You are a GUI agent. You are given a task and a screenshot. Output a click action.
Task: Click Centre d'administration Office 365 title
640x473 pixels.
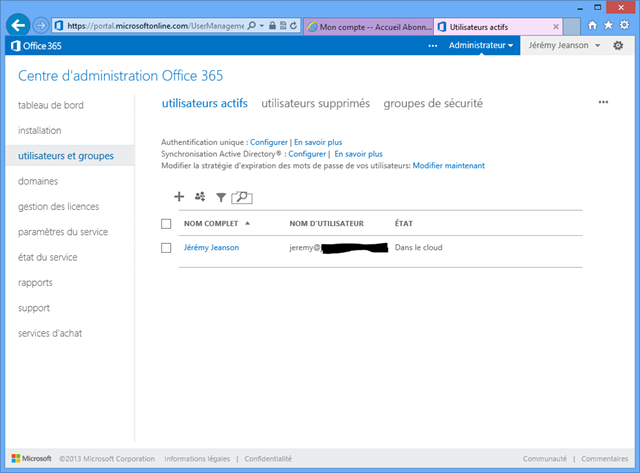coord(120,76)
